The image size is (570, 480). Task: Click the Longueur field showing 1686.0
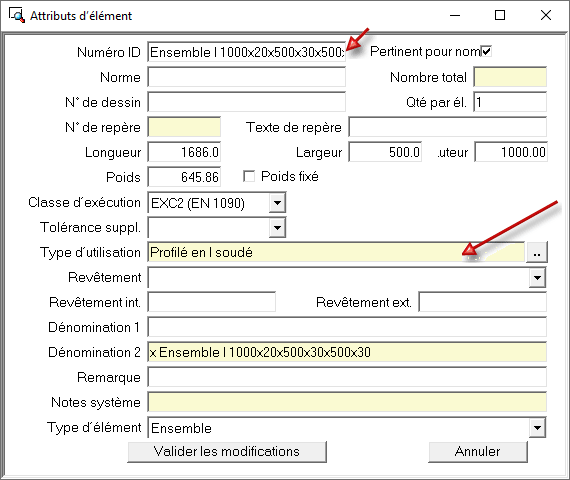point(184,152)
